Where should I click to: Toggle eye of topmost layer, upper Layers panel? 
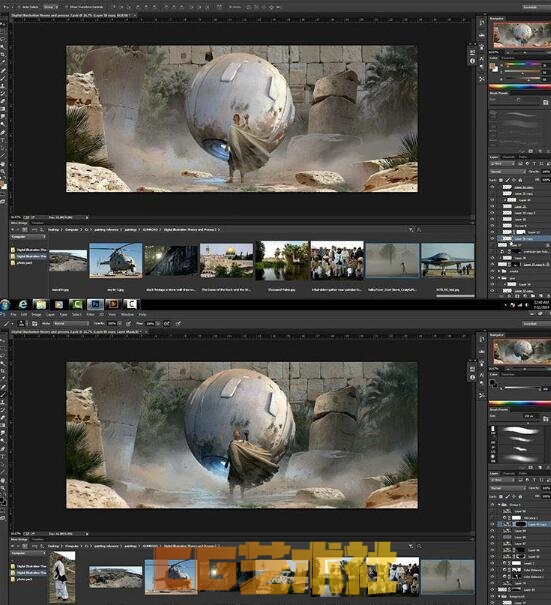(492, 187)
